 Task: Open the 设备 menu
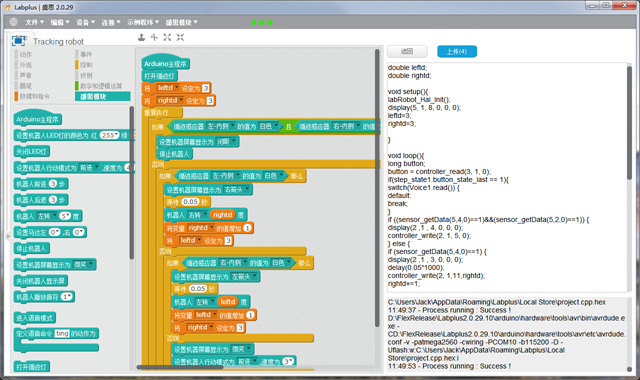click(x=85, y=22)
